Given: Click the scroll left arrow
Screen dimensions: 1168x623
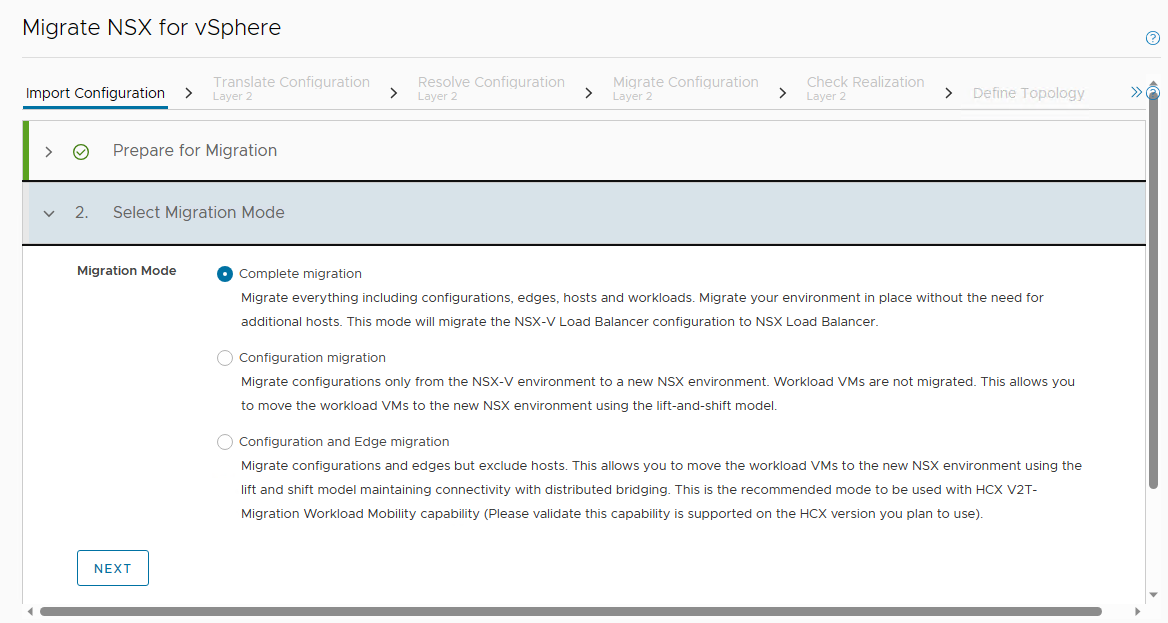Looking at the screenshot, I should tap(31, 612).
